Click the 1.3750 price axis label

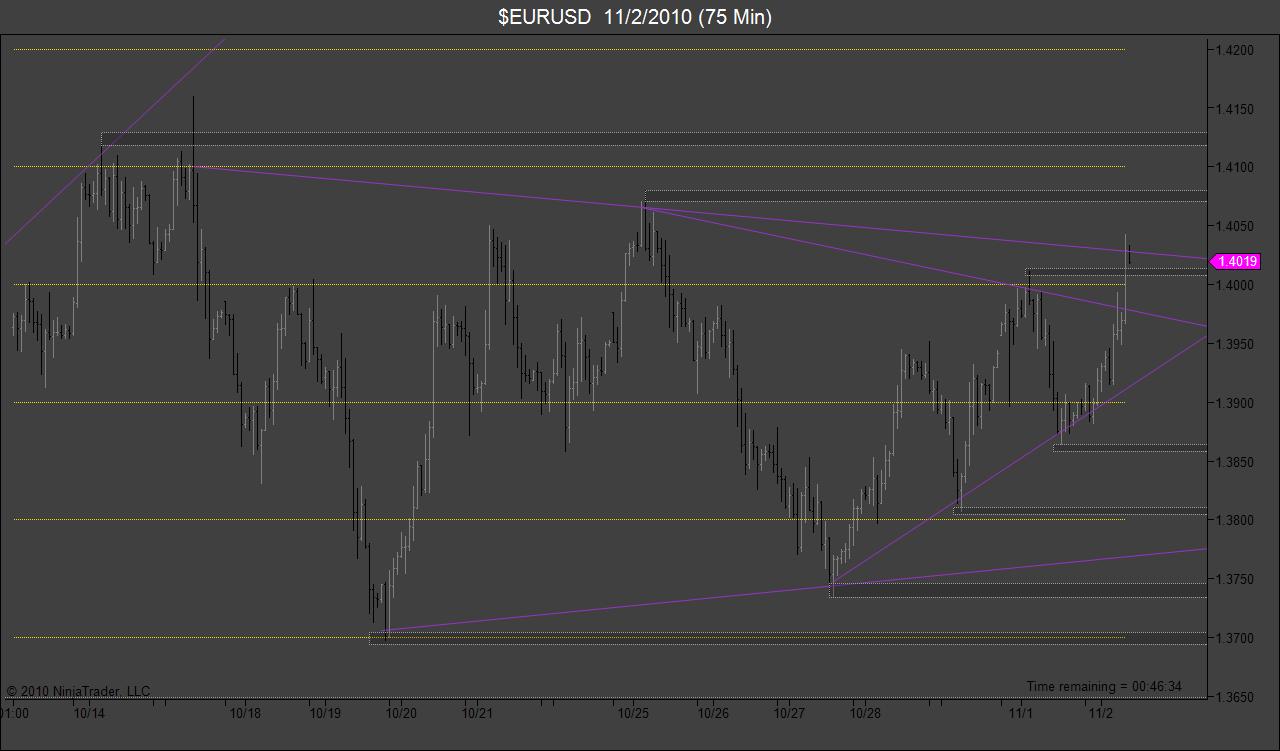click(1233, 579)
